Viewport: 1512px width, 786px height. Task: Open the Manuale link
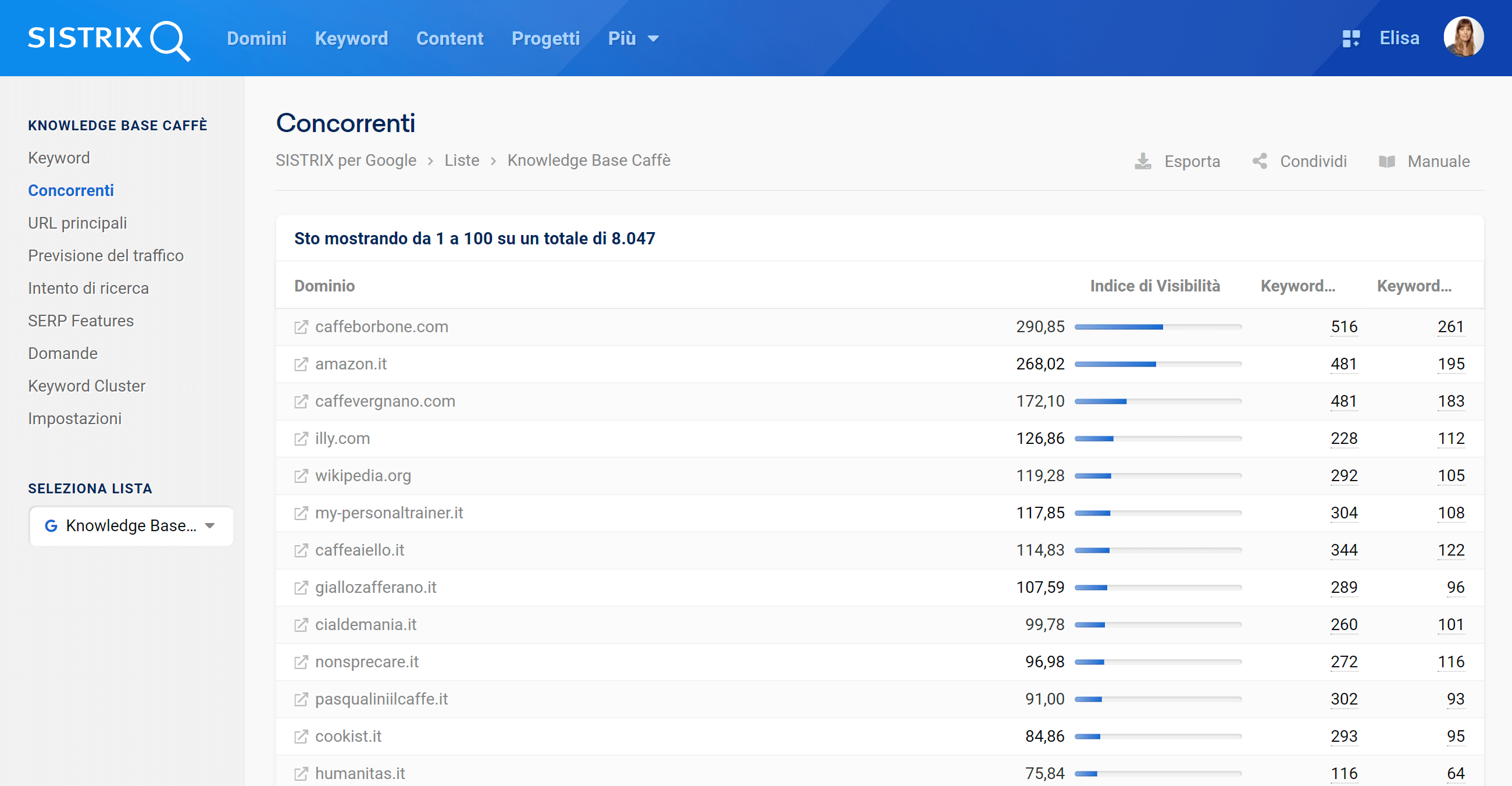(1424, 161)
